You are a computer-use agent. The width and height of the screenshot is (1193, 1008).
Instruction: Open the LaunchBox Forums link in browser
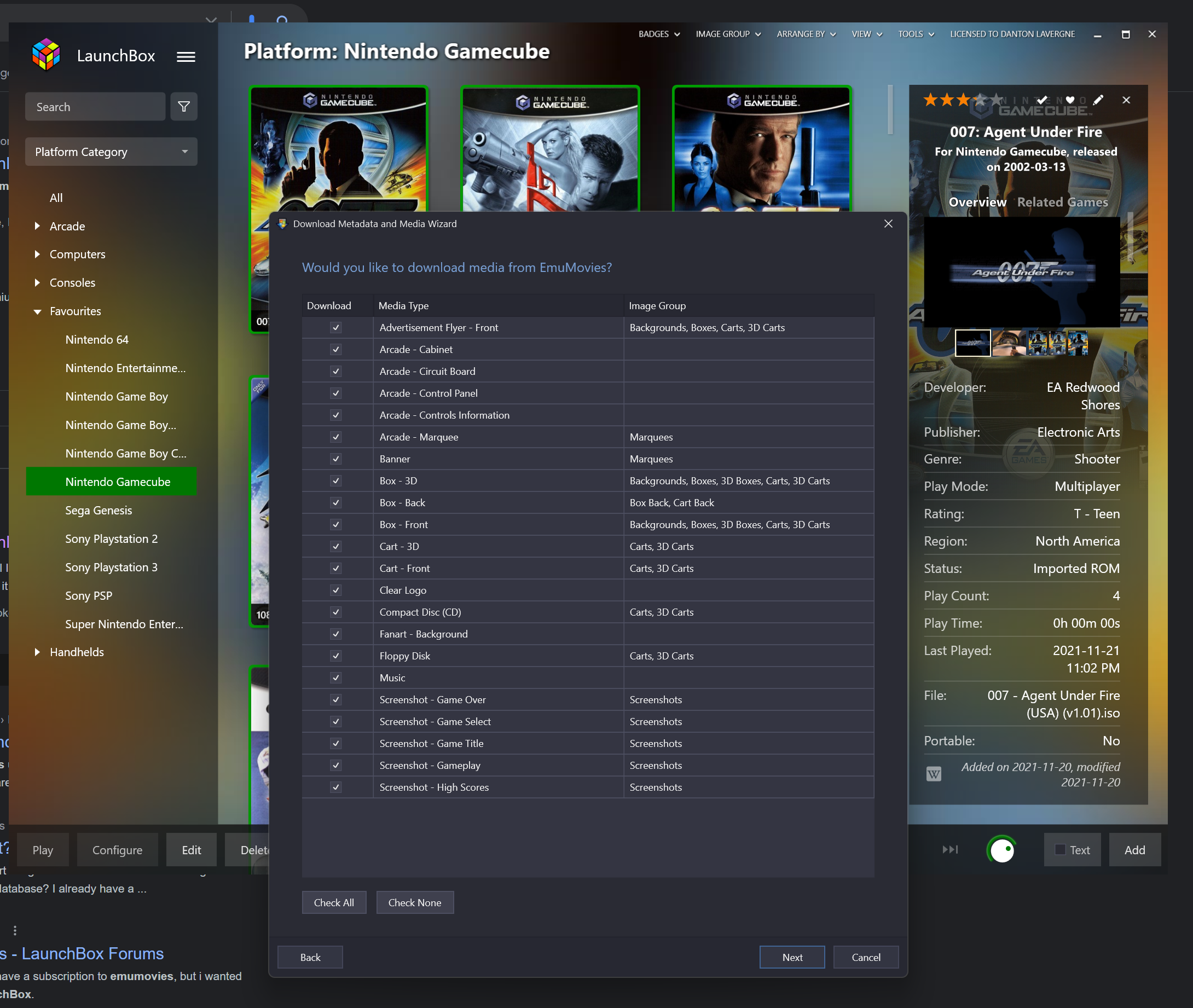pos(82,954)
